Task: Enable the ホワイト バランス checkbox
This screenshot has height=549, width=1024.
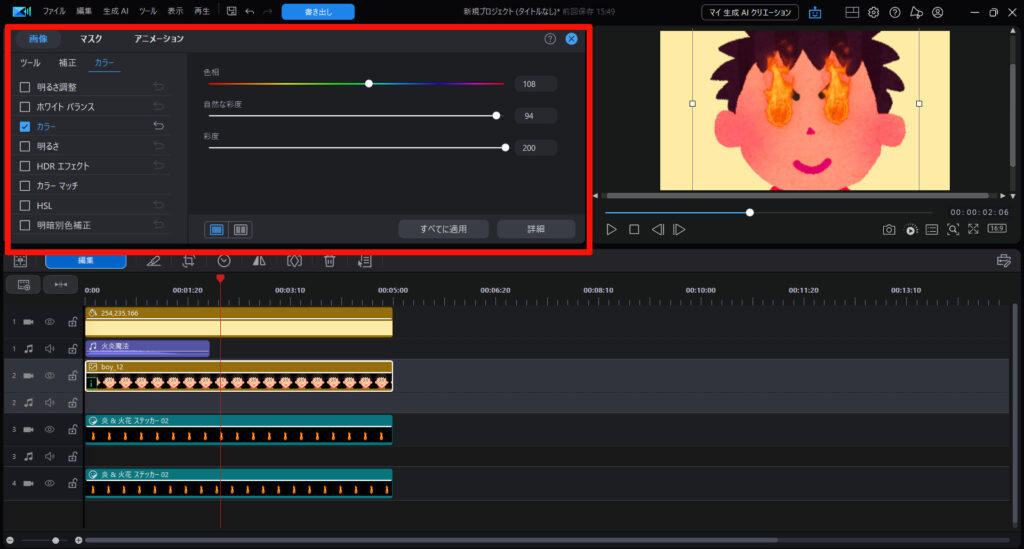Action: (x=25, y=106)
